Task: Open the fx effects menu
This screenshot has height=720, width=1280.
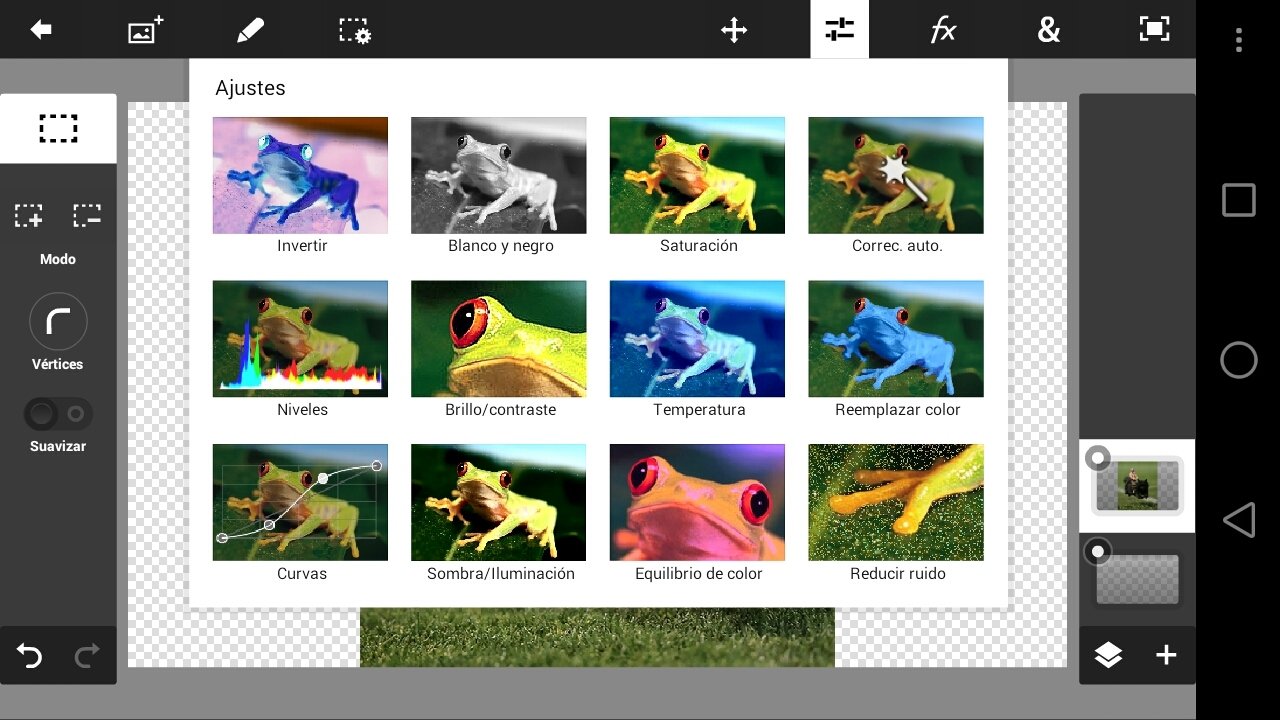Action: [943, 30]
